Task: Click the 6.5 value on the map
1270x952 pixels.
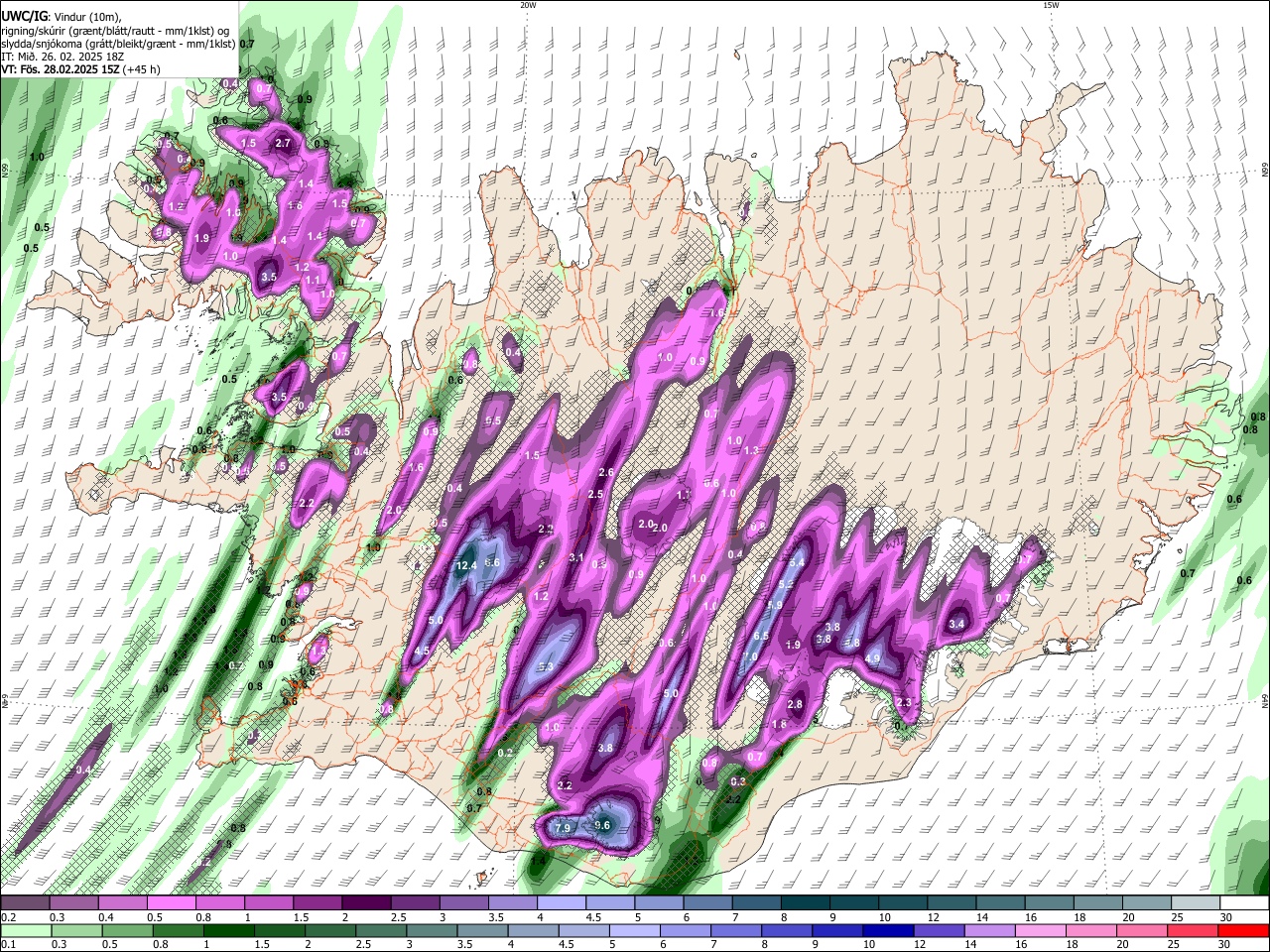Action: coord(762,636)
